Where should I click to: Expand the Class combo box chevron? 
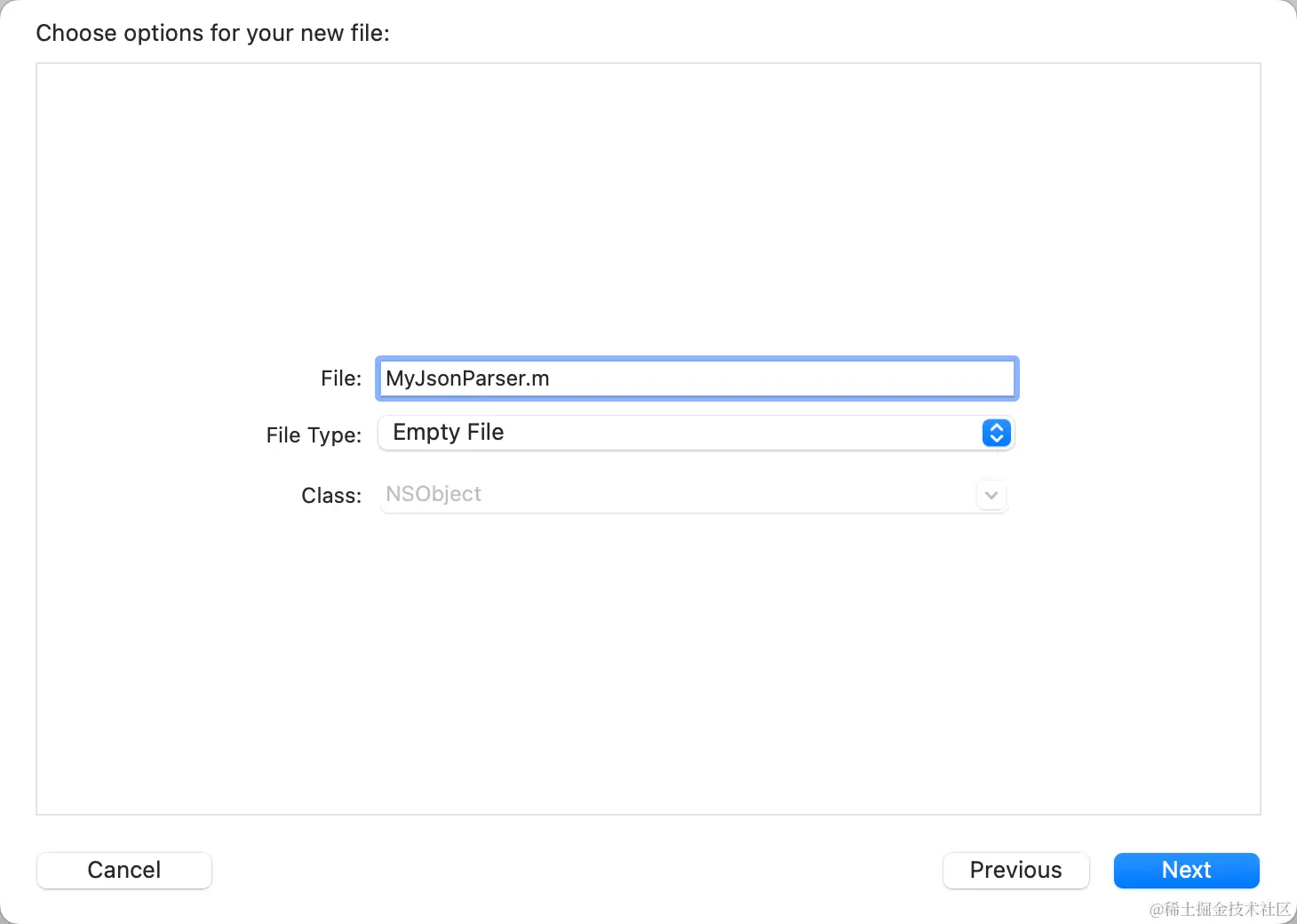click(x=991, y=495)
